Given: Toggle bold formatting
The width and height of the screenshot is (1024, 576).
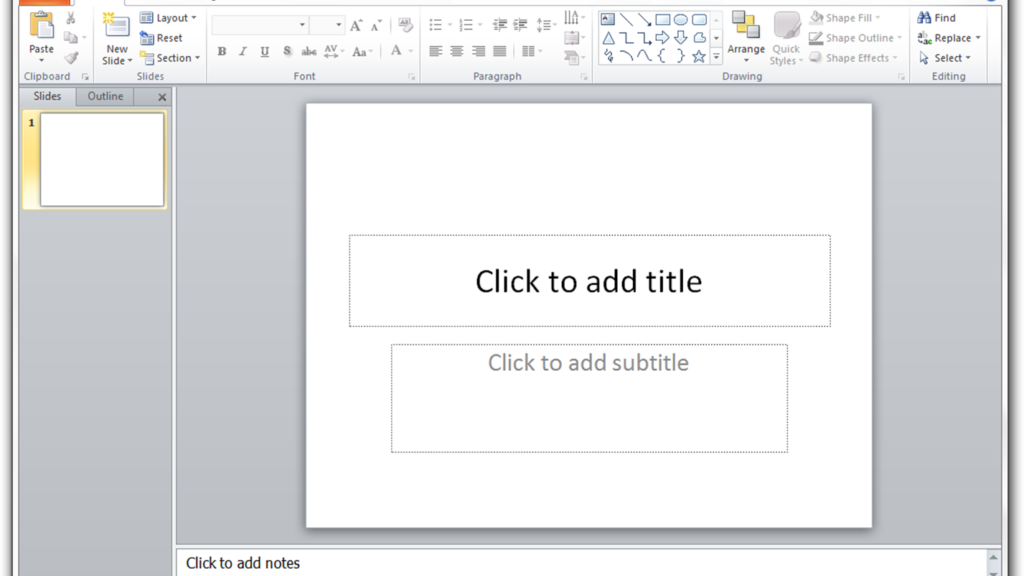Looking at the screenshot, I should 221,51.
